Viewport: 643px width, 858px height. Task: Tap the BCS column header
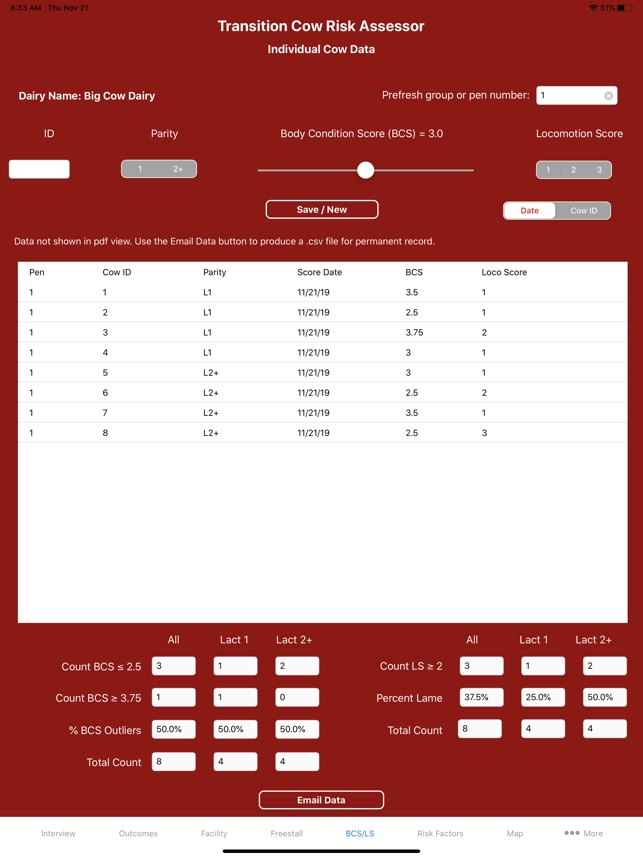click(414, 272)
